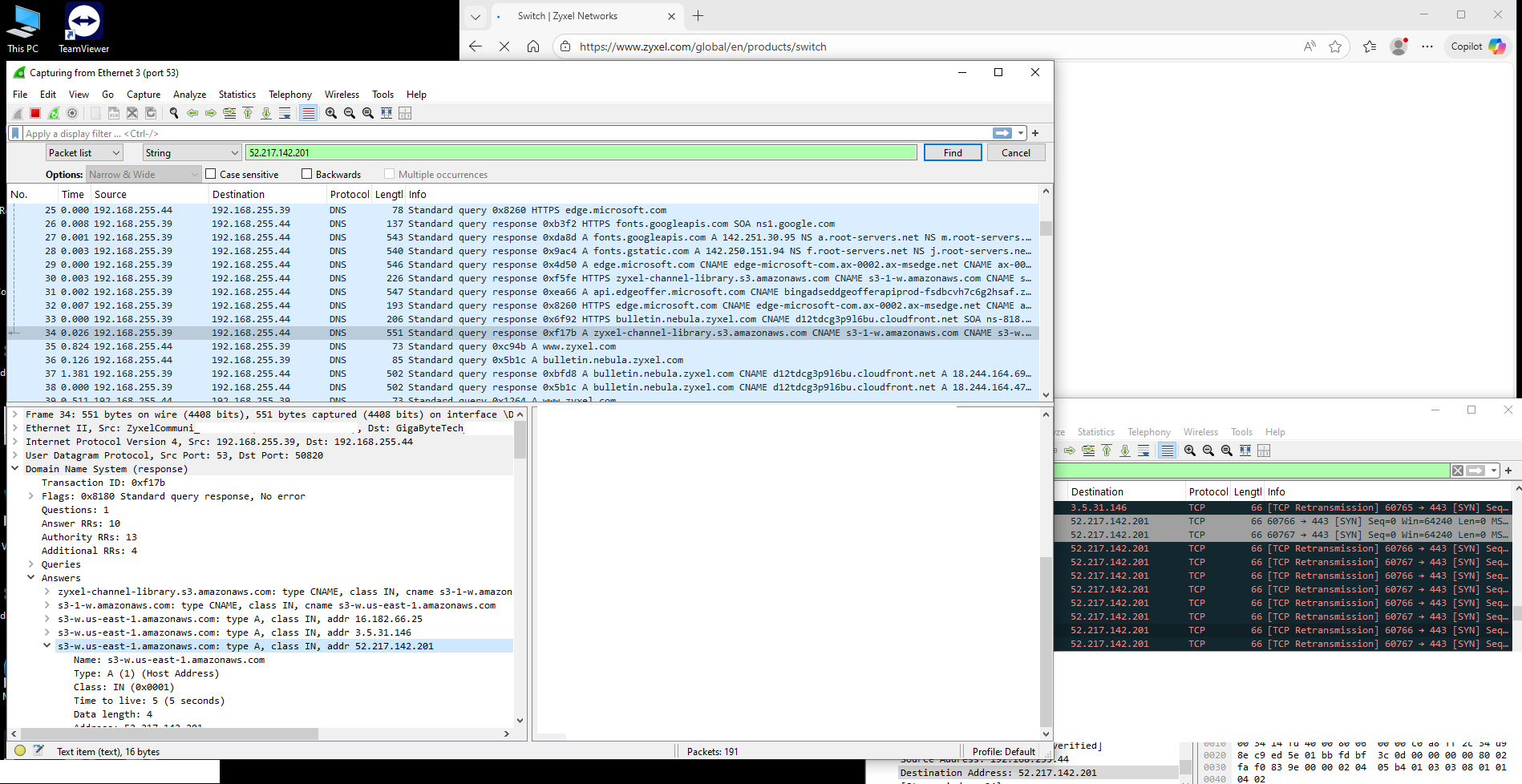Click Cancel to close the search bar
Image resolution: width=1522 pixels, height=784 pixels.
[x=1015, y=152]
